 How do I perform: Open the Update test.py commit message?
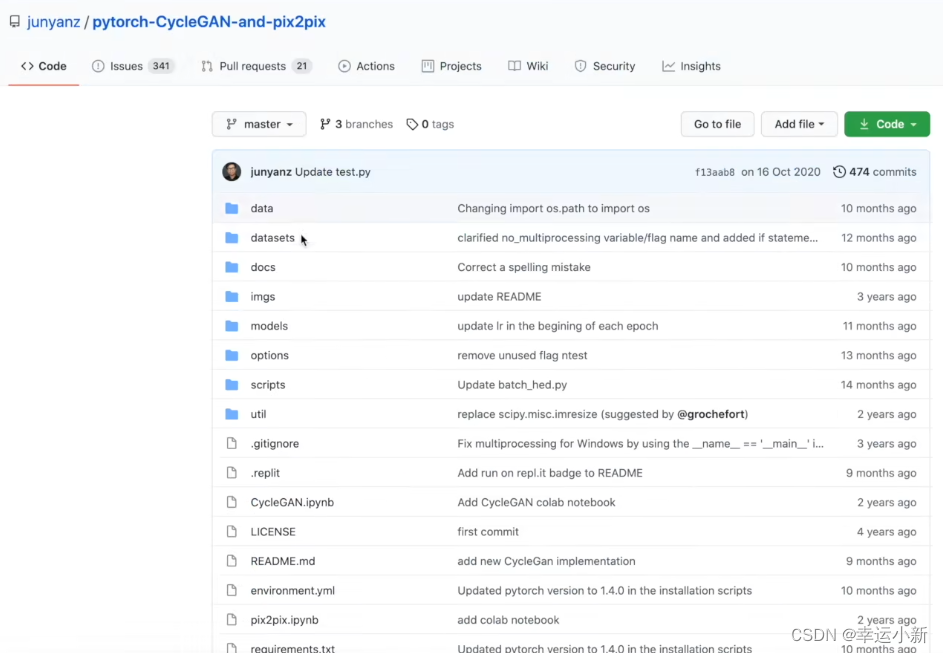[333, 172]
